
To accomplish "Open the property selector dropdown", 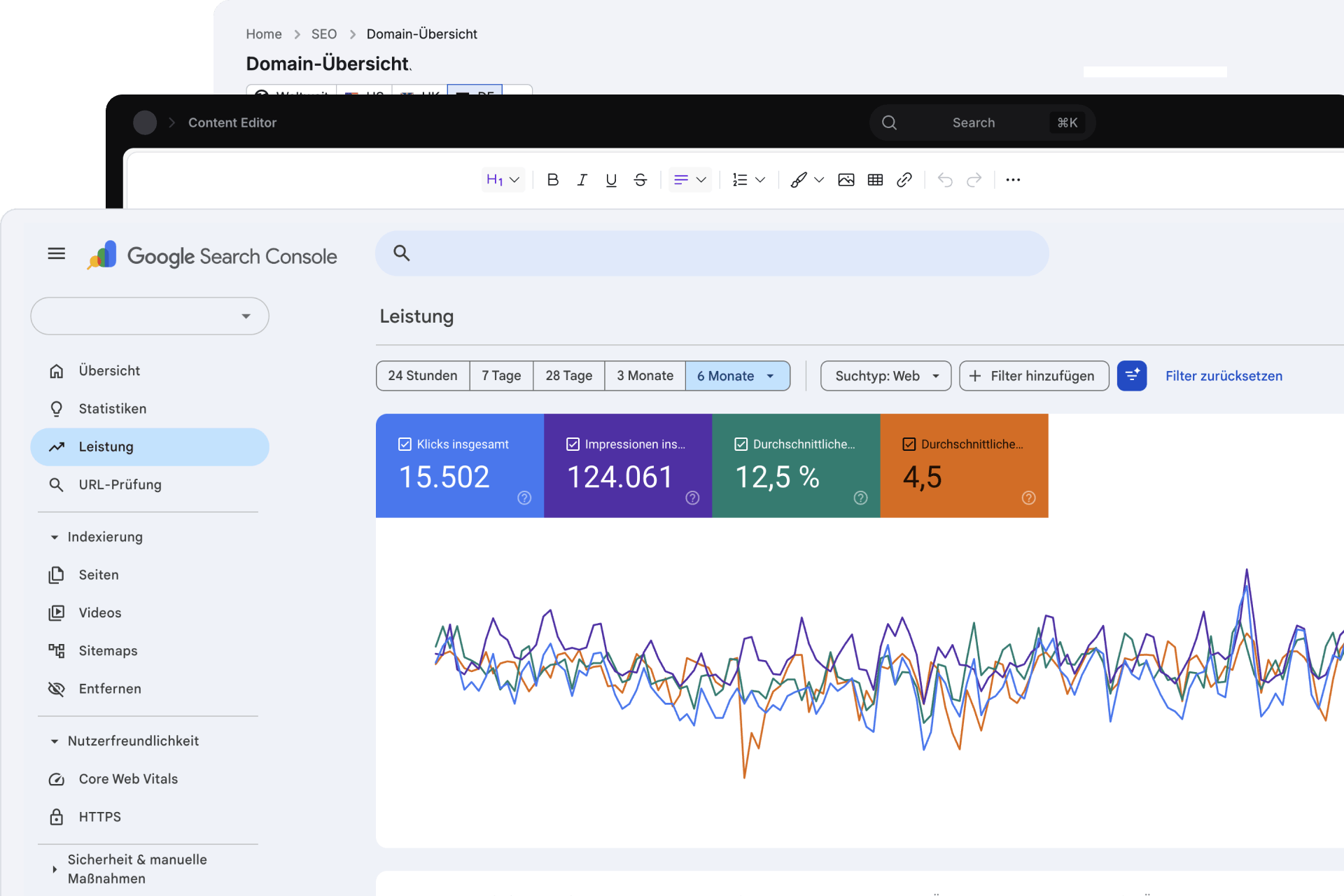I will 150,316.
